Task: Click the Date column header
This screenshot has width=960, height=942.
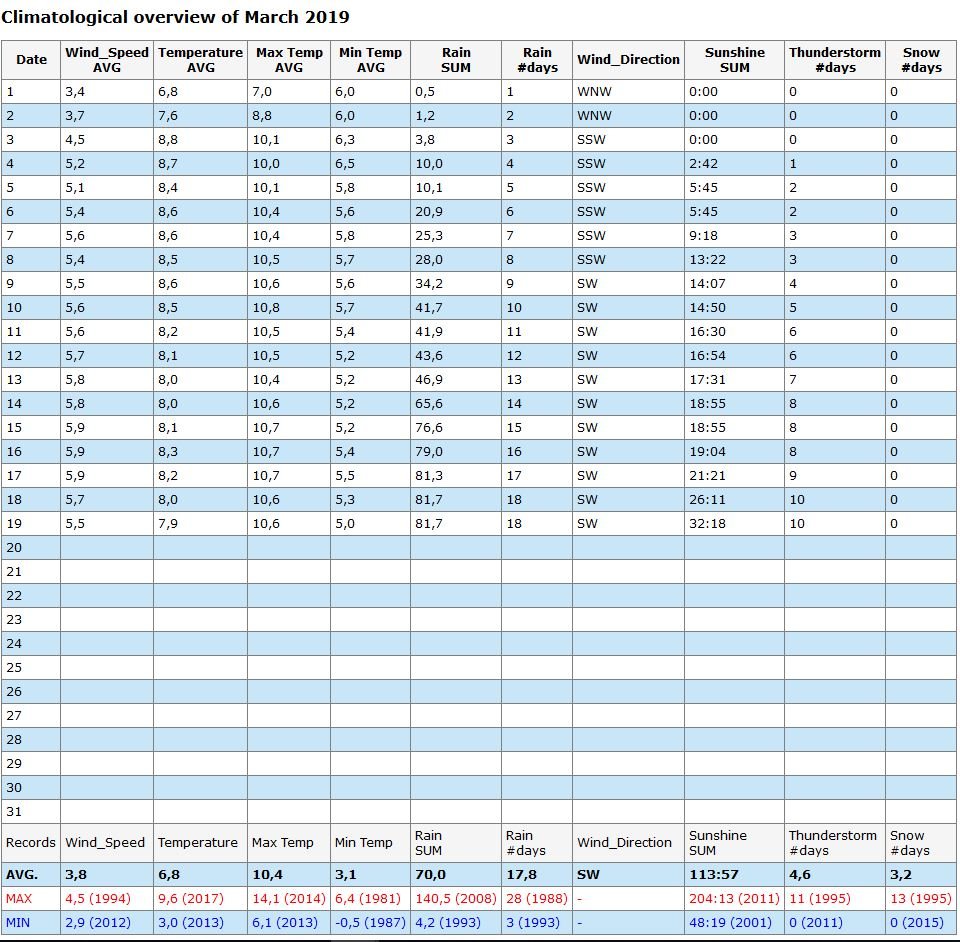Action: tap(31, 60)
